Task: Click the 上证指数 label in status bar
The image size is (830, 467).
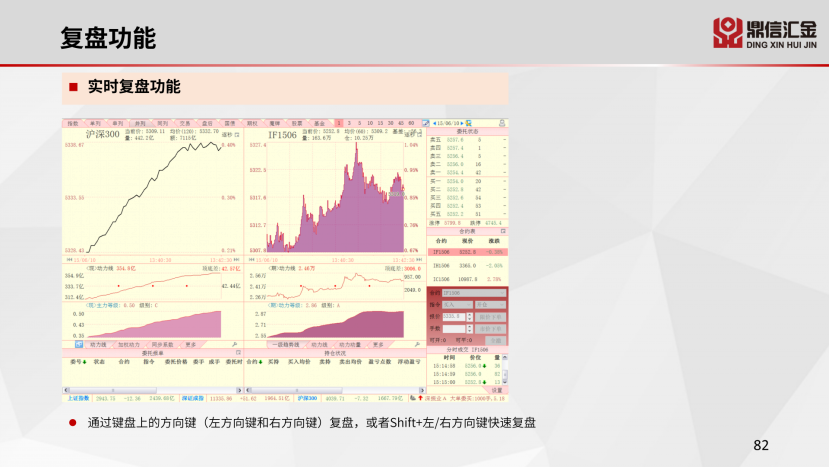Action: click(x=78, y=397)
